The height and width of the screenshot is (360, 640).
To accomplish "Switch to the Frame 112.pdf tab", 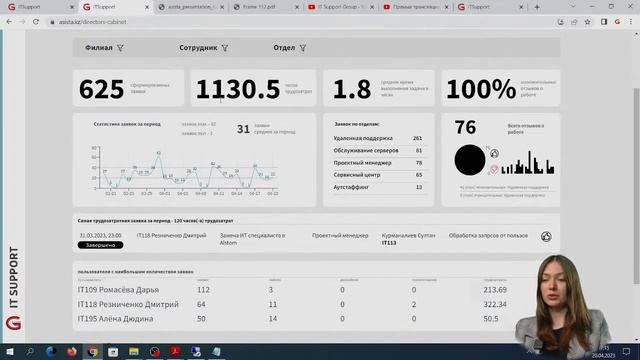I will click(267, 7).
